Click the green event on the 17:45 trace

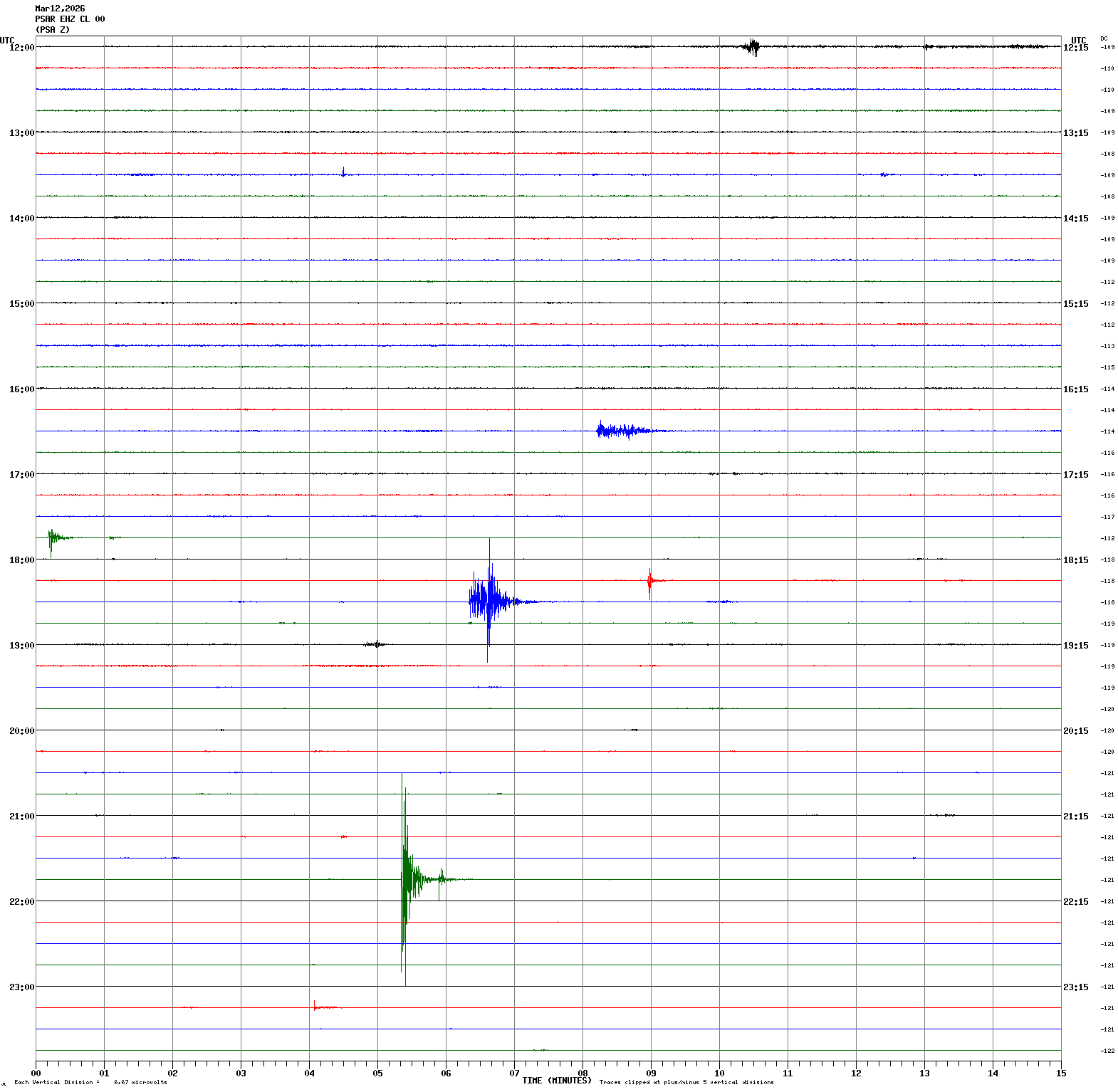[53, 538]
